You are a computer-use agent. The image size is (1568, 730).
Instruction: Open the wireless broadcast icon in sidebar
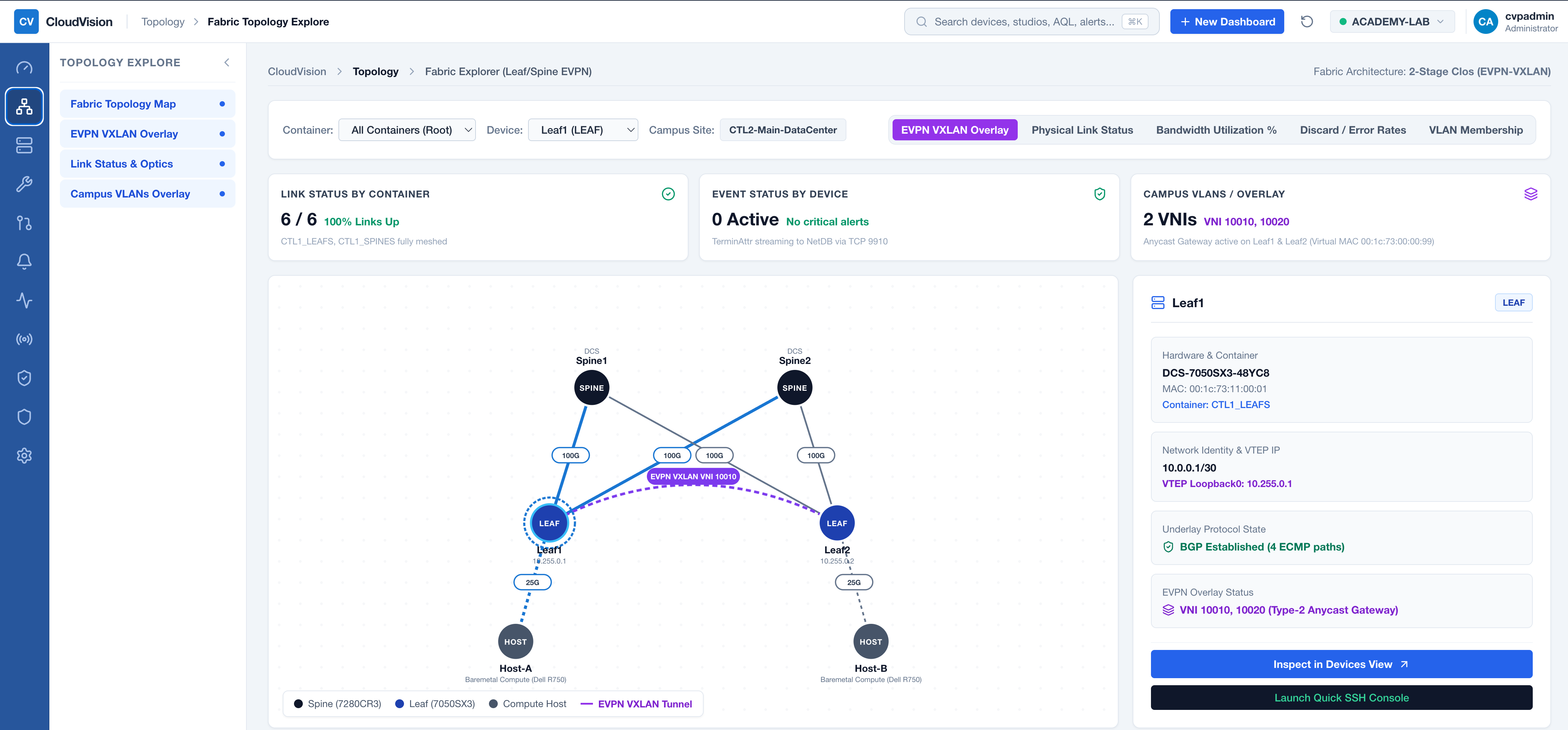(x=24, y=339)
